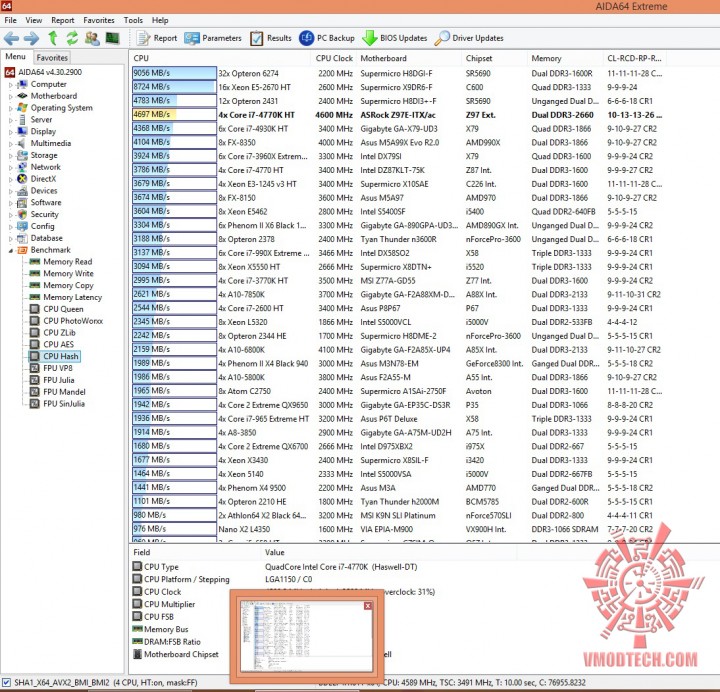Sort by the Memory column header
The image size is (720, 692).
[565, 58]
